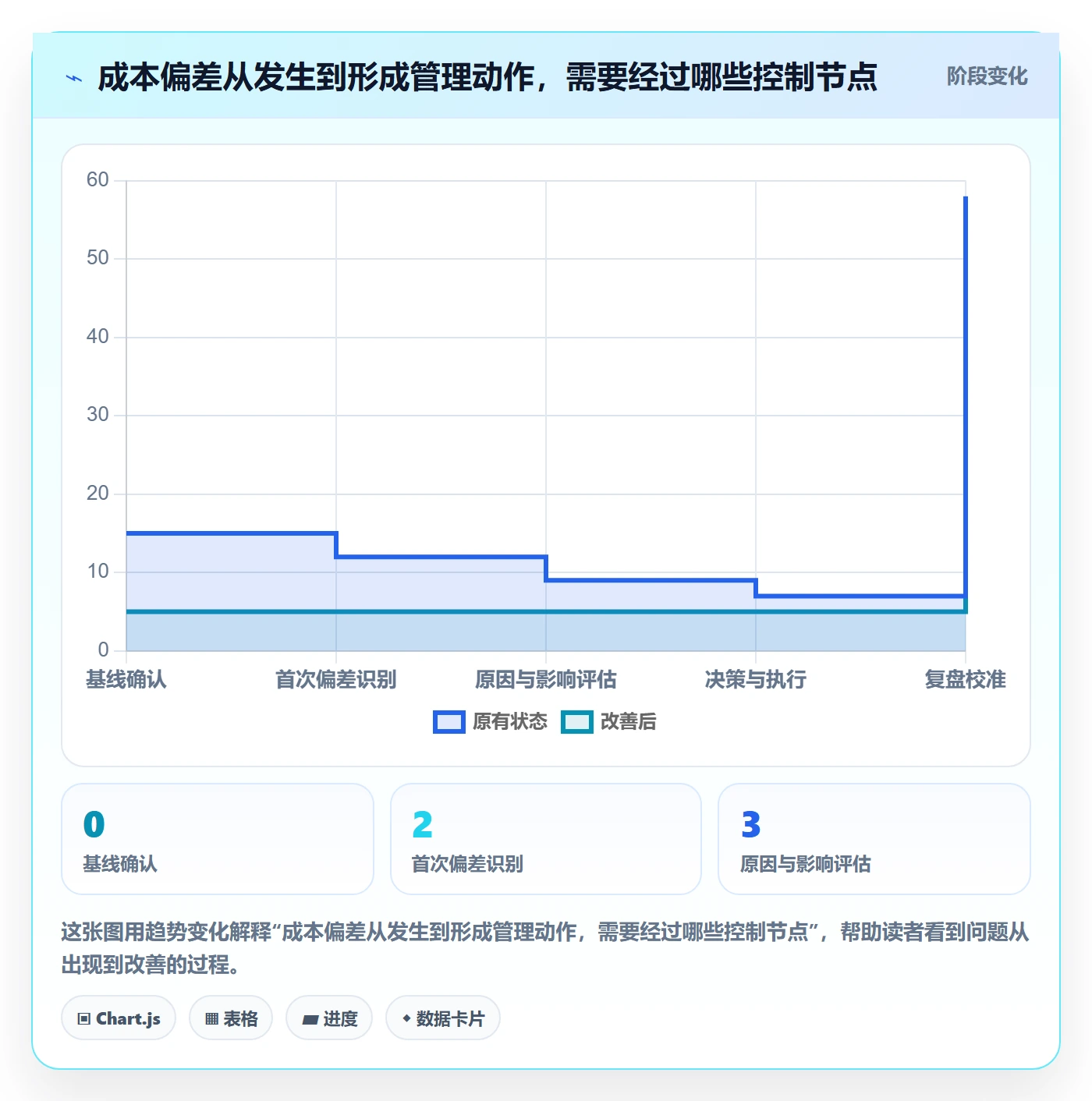Click the grid icon in 表格 chip
Viewport: 1092px width, 1101px height.
(x=211, y=1019)
